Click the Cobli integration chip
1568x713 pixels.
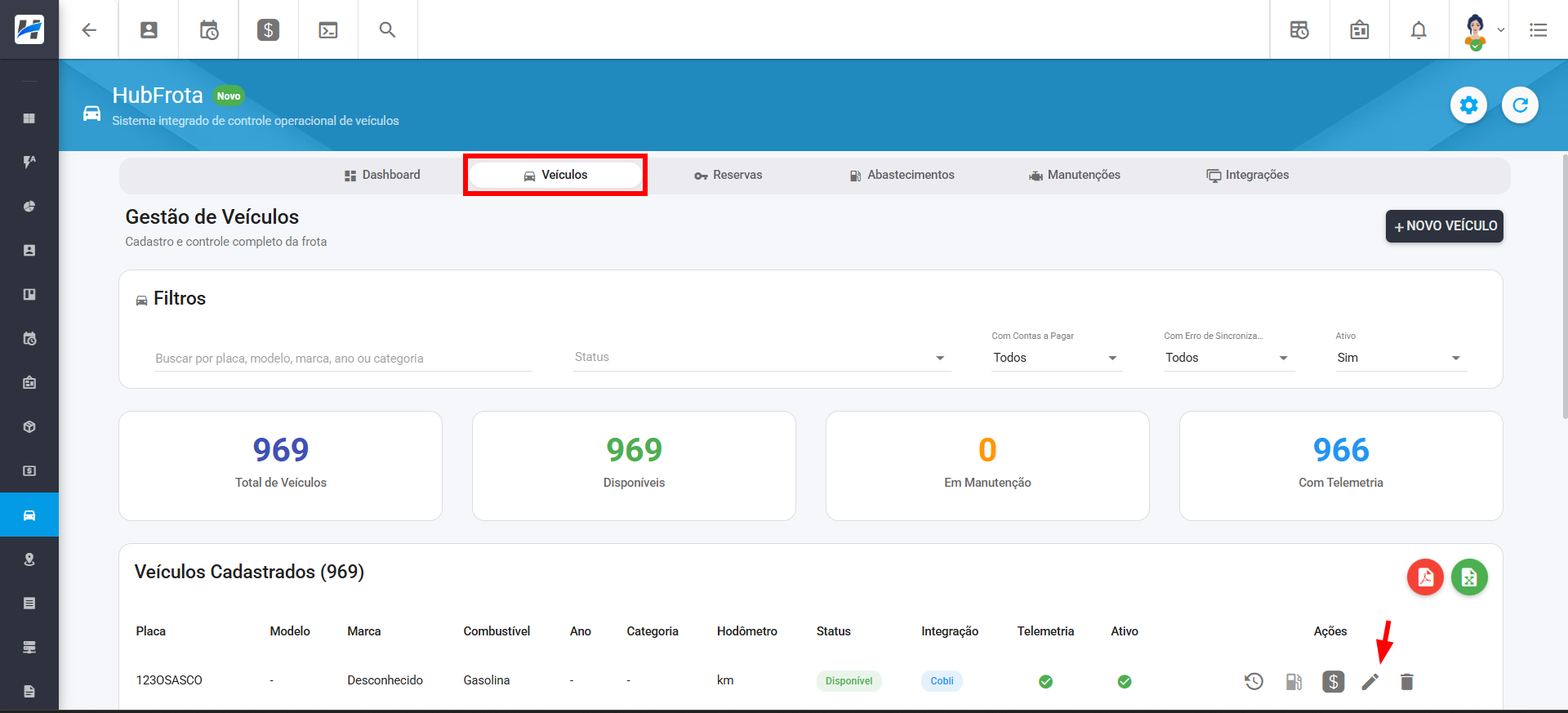(x=942, y=681)
